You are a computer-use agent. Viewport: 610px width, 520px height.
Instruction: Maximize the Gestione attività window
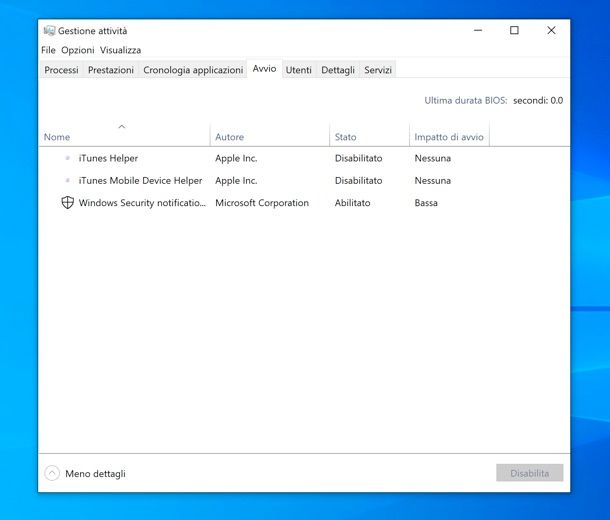[514, 30]
